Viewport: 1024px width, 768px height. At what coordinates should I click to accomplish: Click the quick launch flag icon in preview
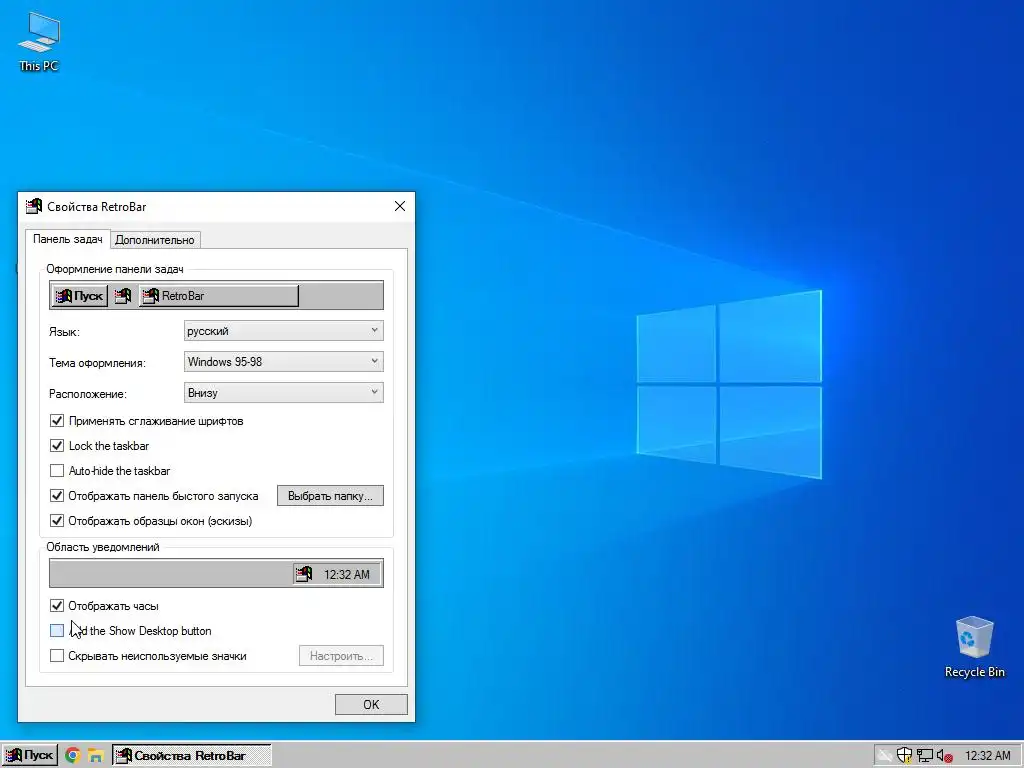pyautogui.click(x=123, y=296)
